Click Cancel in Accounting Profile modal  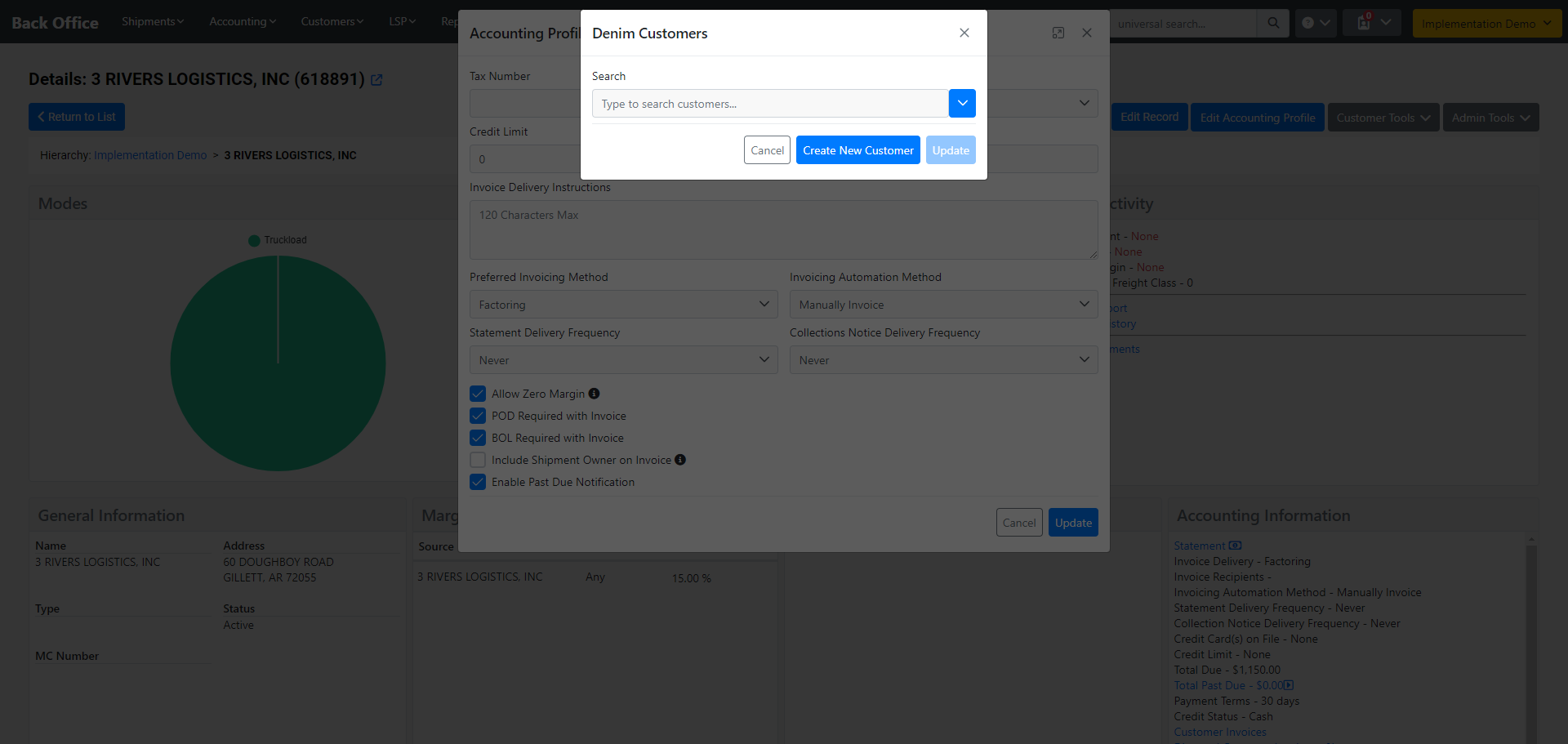coord(1019,523)
